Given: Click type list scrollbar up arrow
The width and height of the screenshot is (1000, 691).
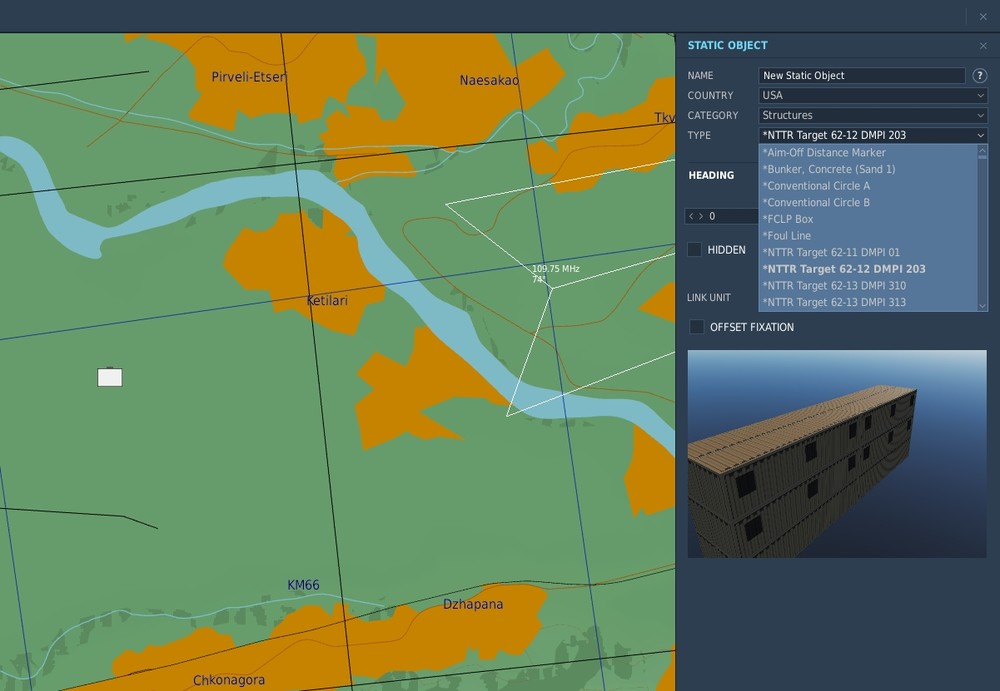Looking at the screenshot, I should 982,149.
